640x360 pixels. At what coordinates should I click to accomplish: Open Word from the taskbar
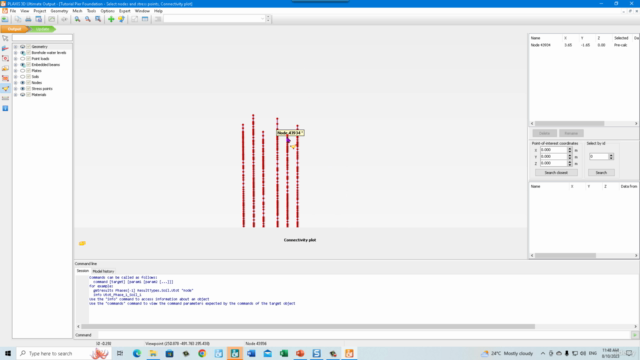point(251,353)
